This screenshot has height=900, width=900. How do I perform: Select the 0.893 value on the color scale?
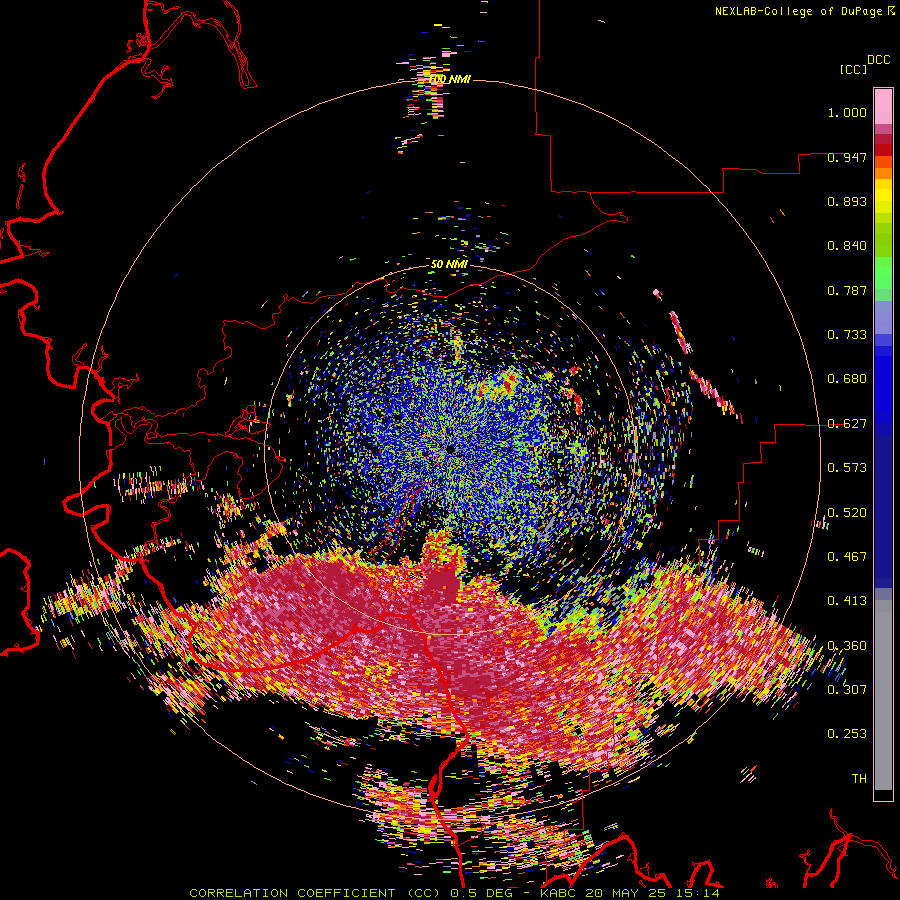coord(847,201)
